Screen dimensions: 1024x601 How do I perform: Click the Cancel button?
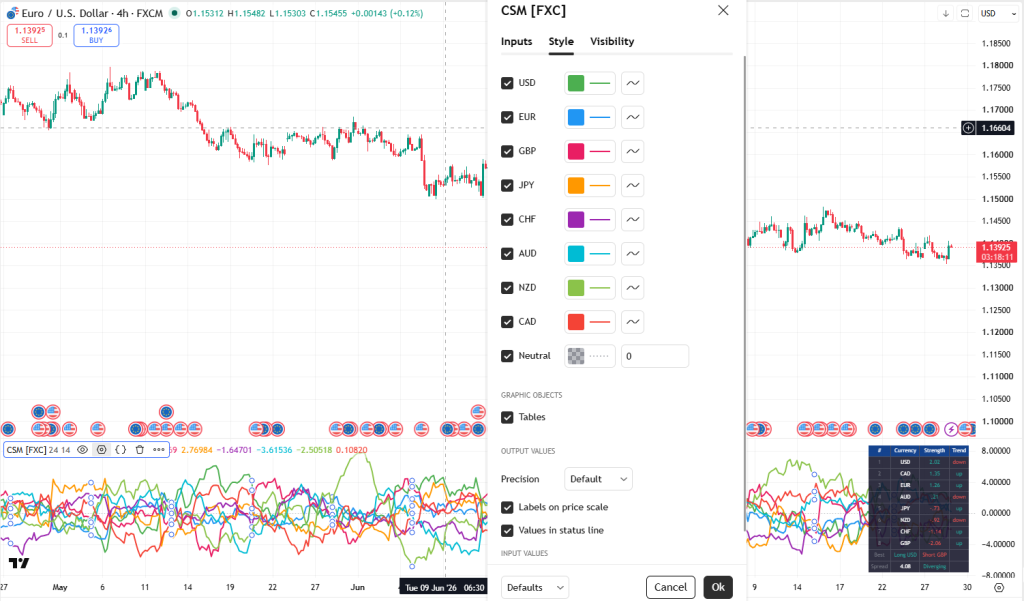(671, 587)
